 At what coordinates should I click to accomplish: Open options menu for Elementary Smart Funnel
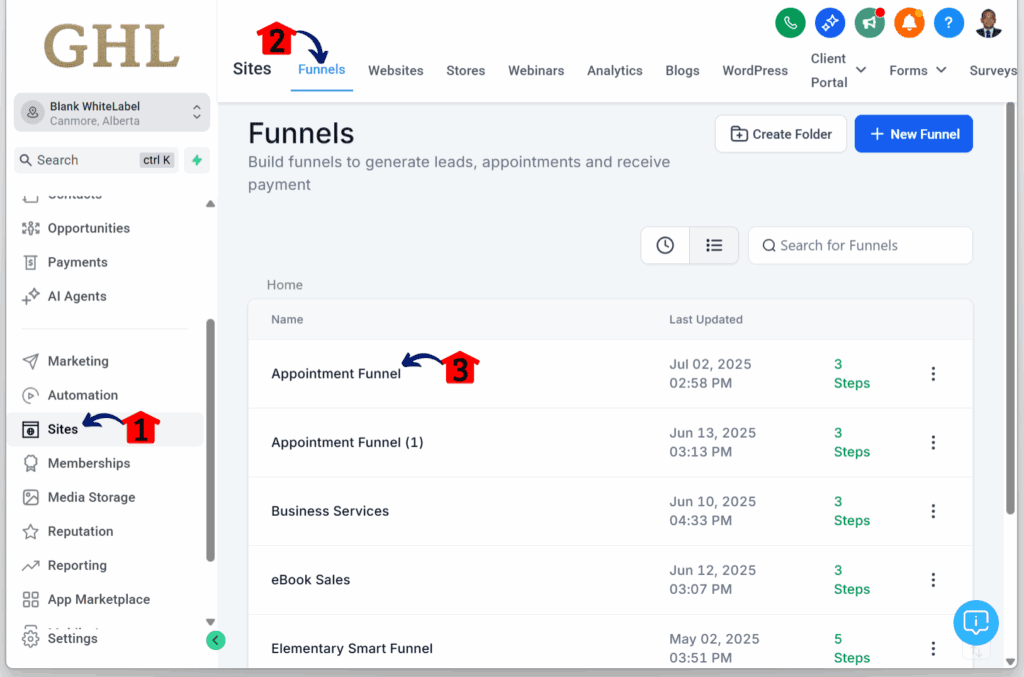click(x=933, y=648)
